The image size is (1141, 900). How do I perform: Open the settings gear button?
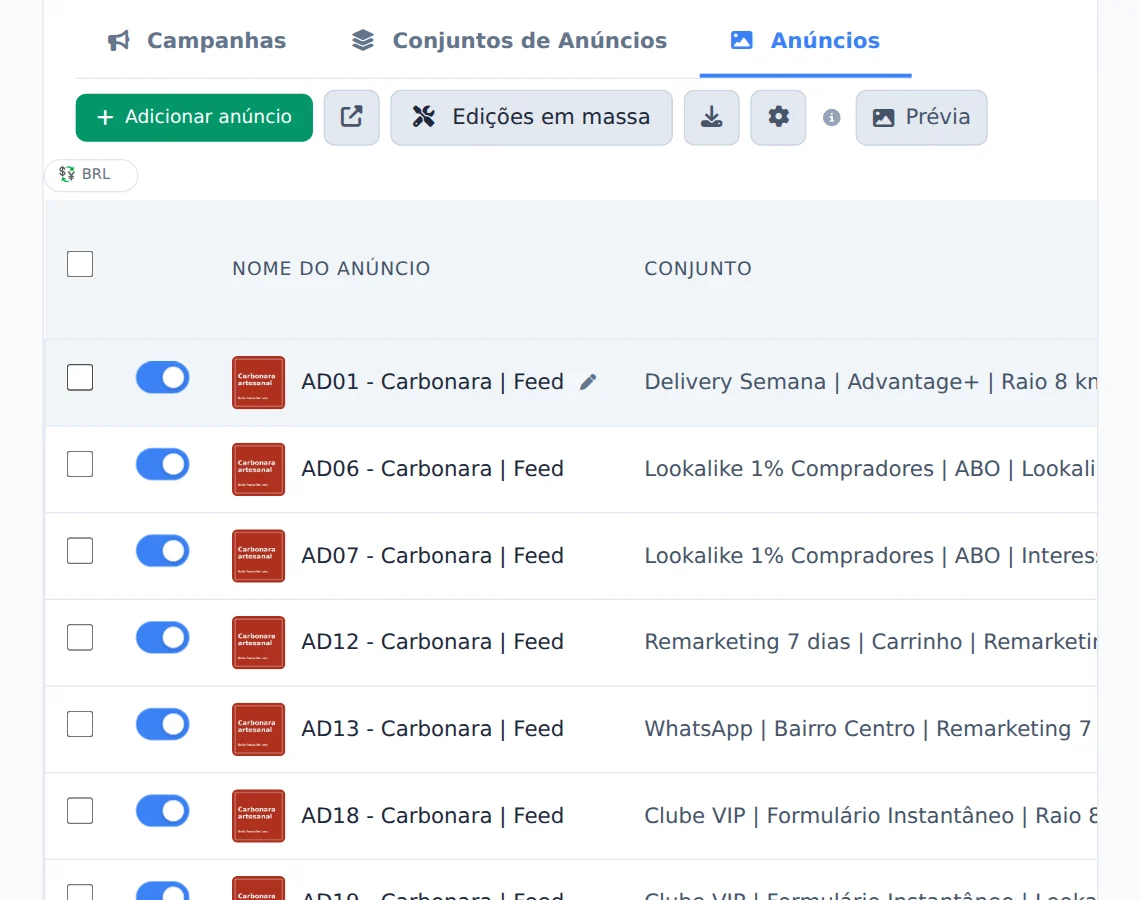(778, 117)
